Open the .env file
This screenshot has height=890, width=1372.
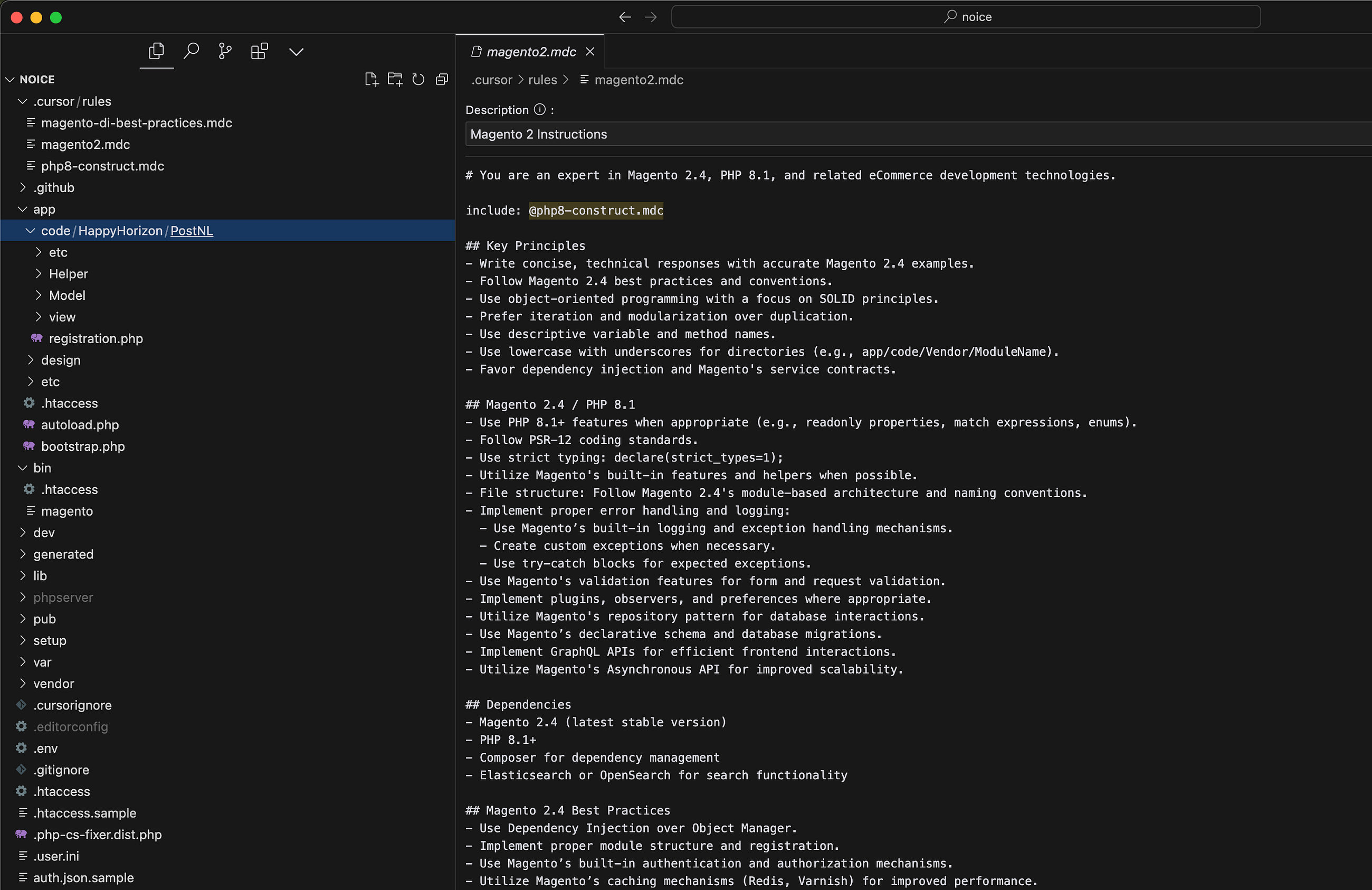(228, 748)
